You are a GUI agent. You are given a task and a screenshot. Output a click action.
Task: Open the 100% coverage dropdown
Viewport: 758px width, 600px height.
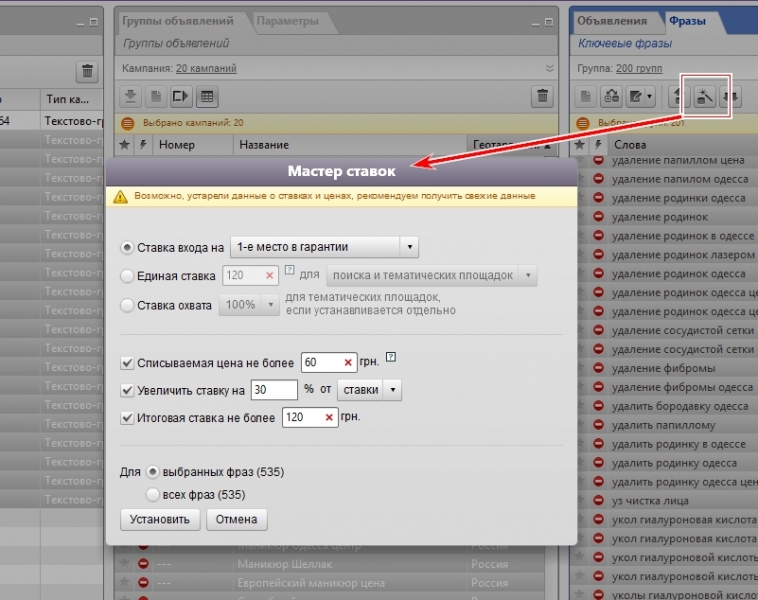249,305
